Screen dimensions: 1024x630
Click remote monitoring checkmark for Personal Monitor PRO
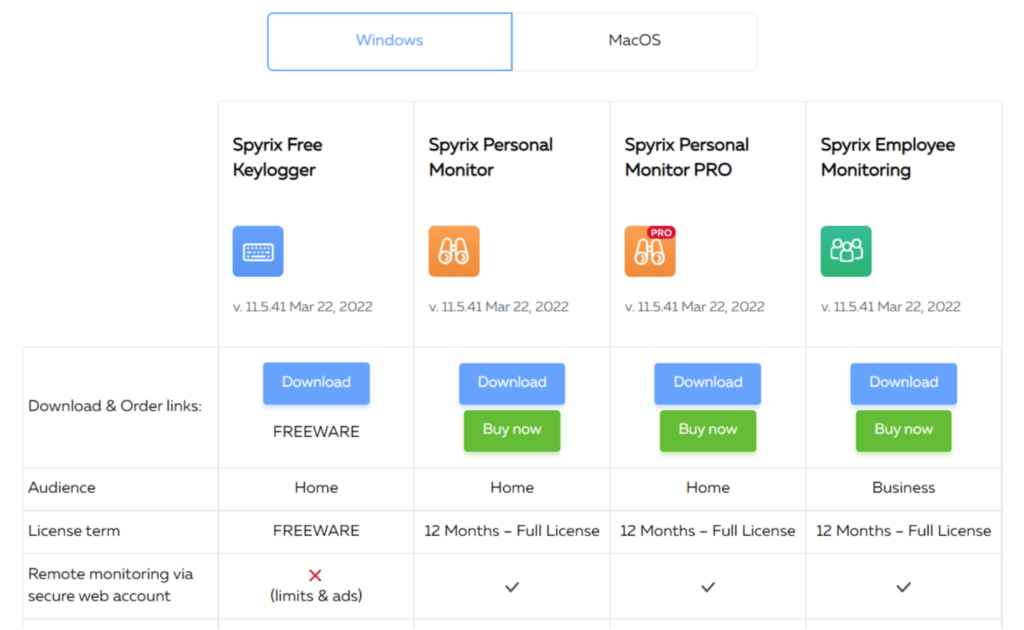click(x=708, y=587)
